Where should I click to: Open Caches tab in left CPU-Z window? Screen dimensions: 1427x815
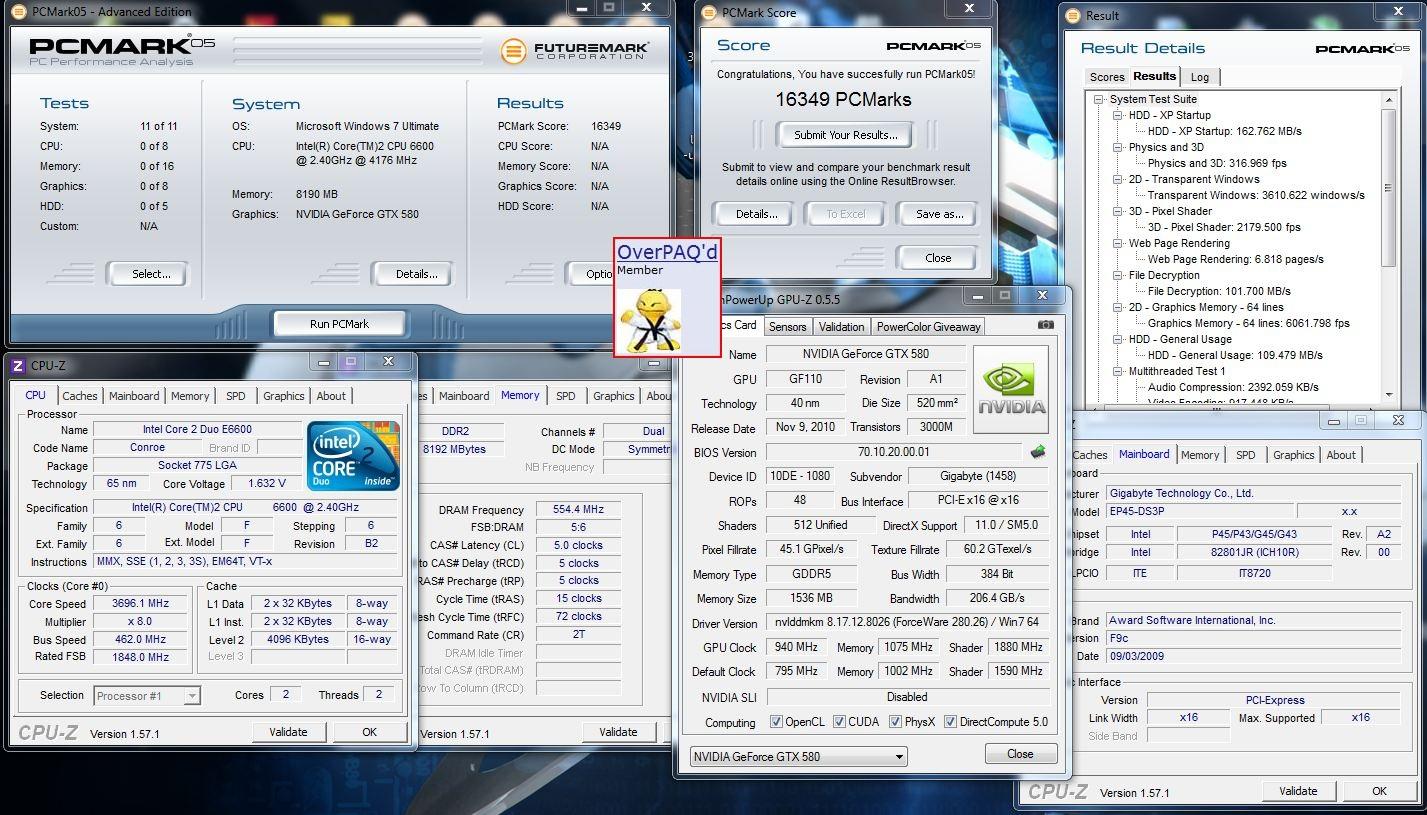pos(80,396)
